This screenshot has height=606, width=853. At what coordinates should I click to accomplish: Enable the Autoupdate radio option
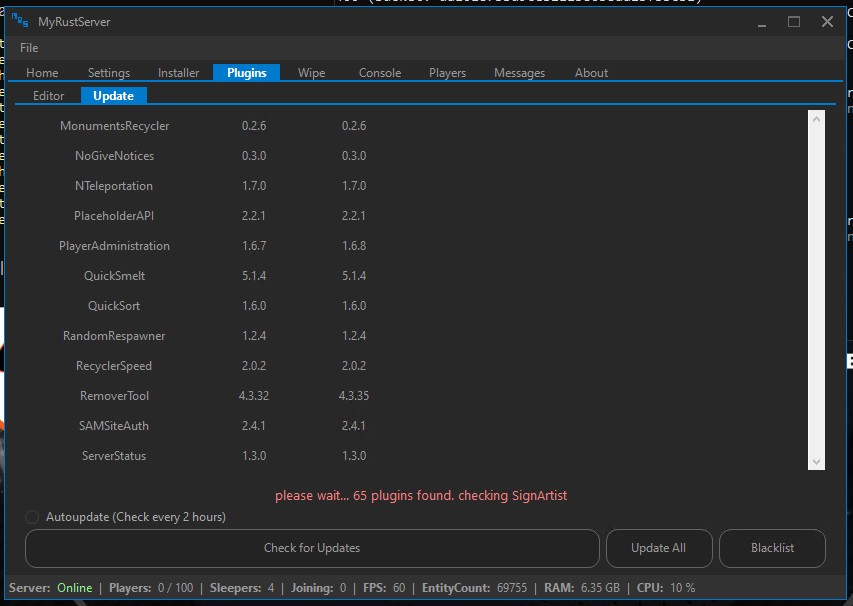coord(33,517)
